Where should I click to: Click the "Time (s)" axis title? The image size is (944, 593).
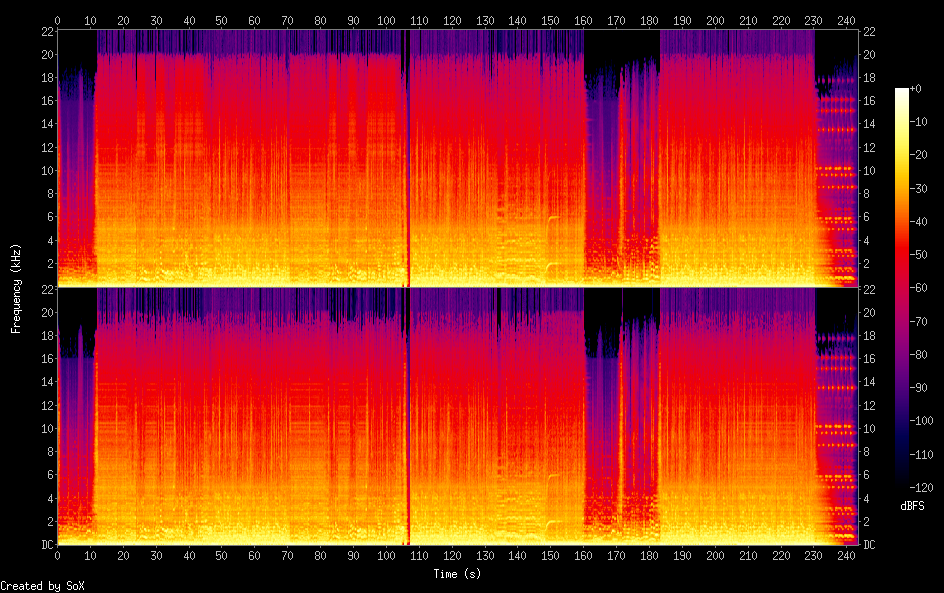[x=457, y=574]
